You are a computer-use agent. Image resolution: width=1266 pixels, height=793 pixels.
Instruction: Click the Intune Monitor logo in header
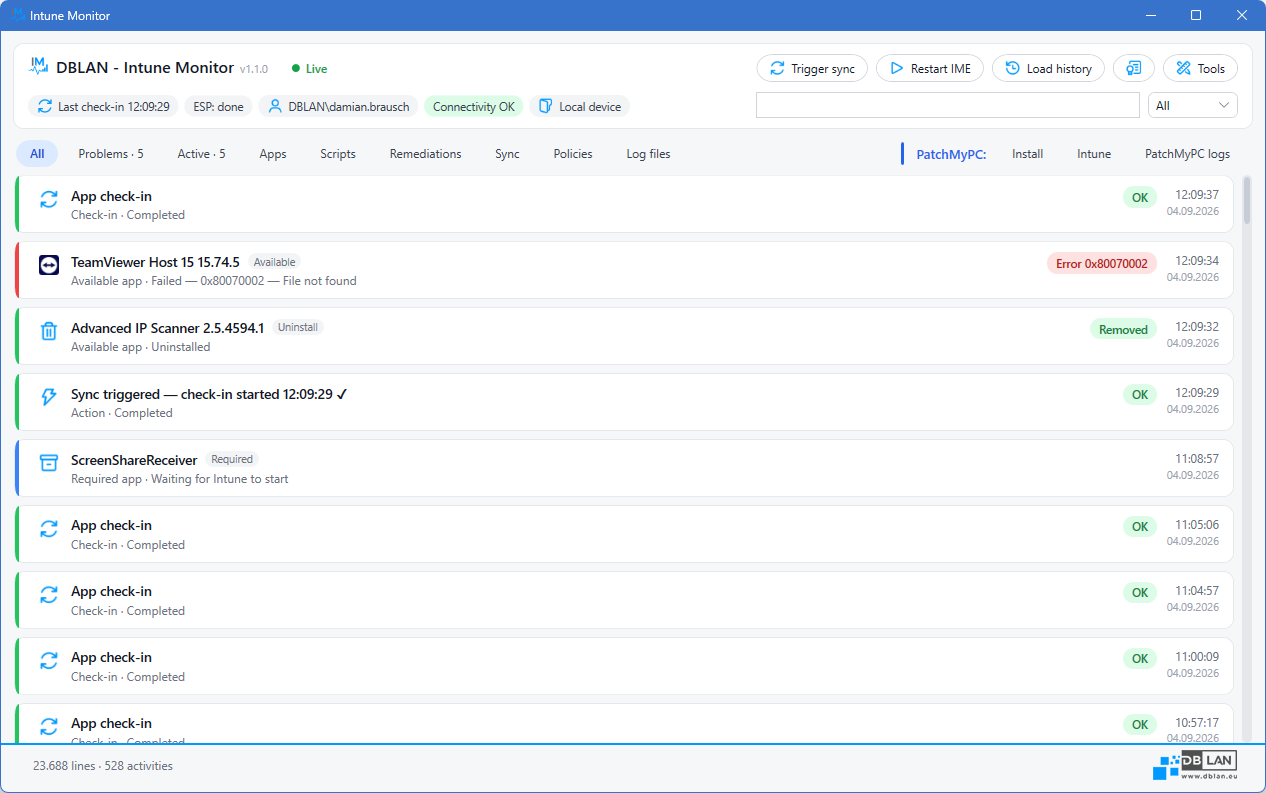coord(39,67)
